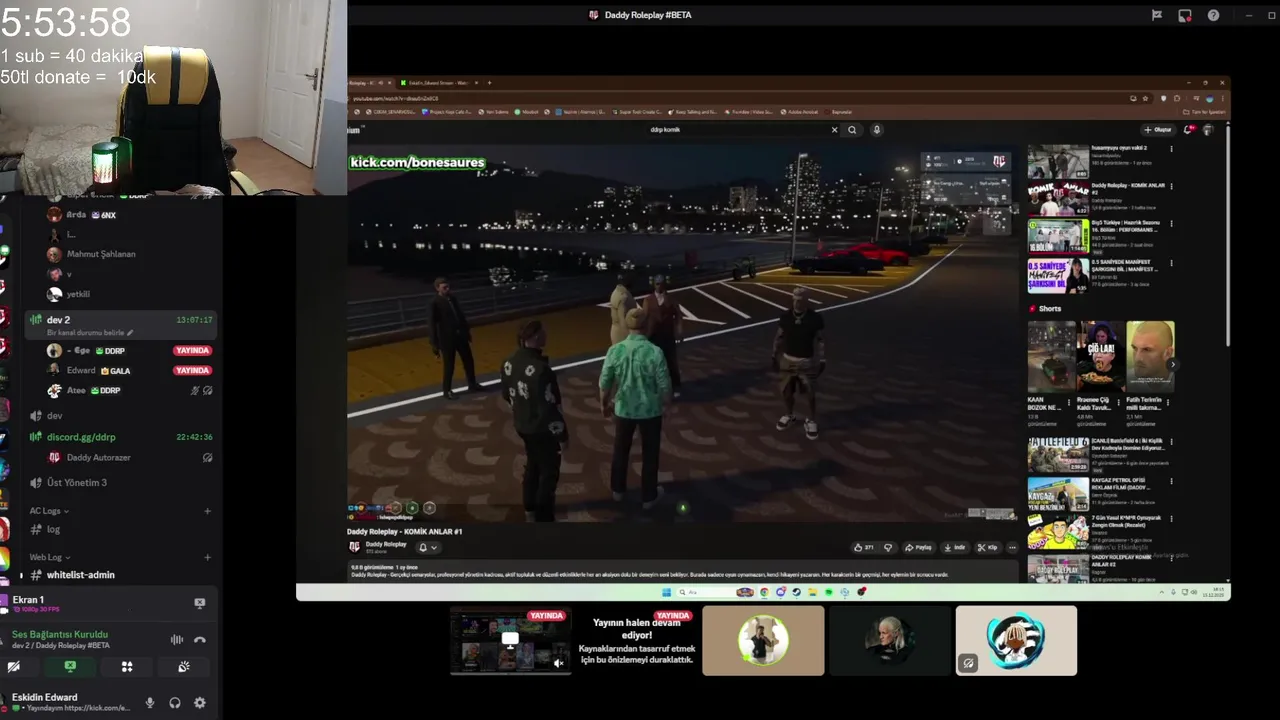Watch Ege's stream via YAYINDA badge
1280x720 pixels.
pos(192,351)
